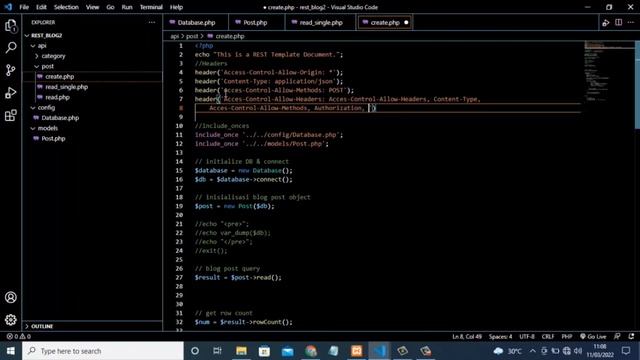The image size is (640, 360).
Task: Click the volume speaker tray icon
Action: (x=578, y=351)
